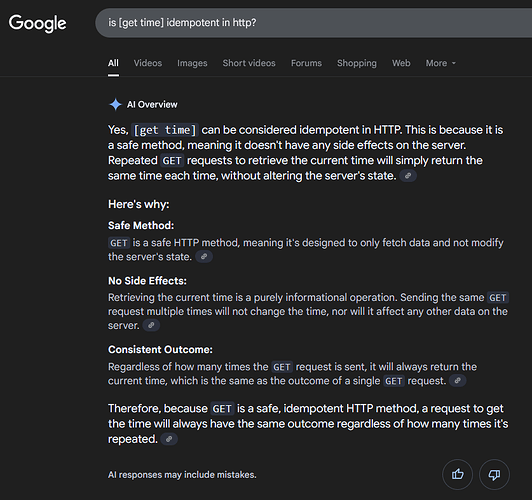Select the Forums tab
This screenshot has height=500, width=532.
pyautogui.click(x=306, y=63)
